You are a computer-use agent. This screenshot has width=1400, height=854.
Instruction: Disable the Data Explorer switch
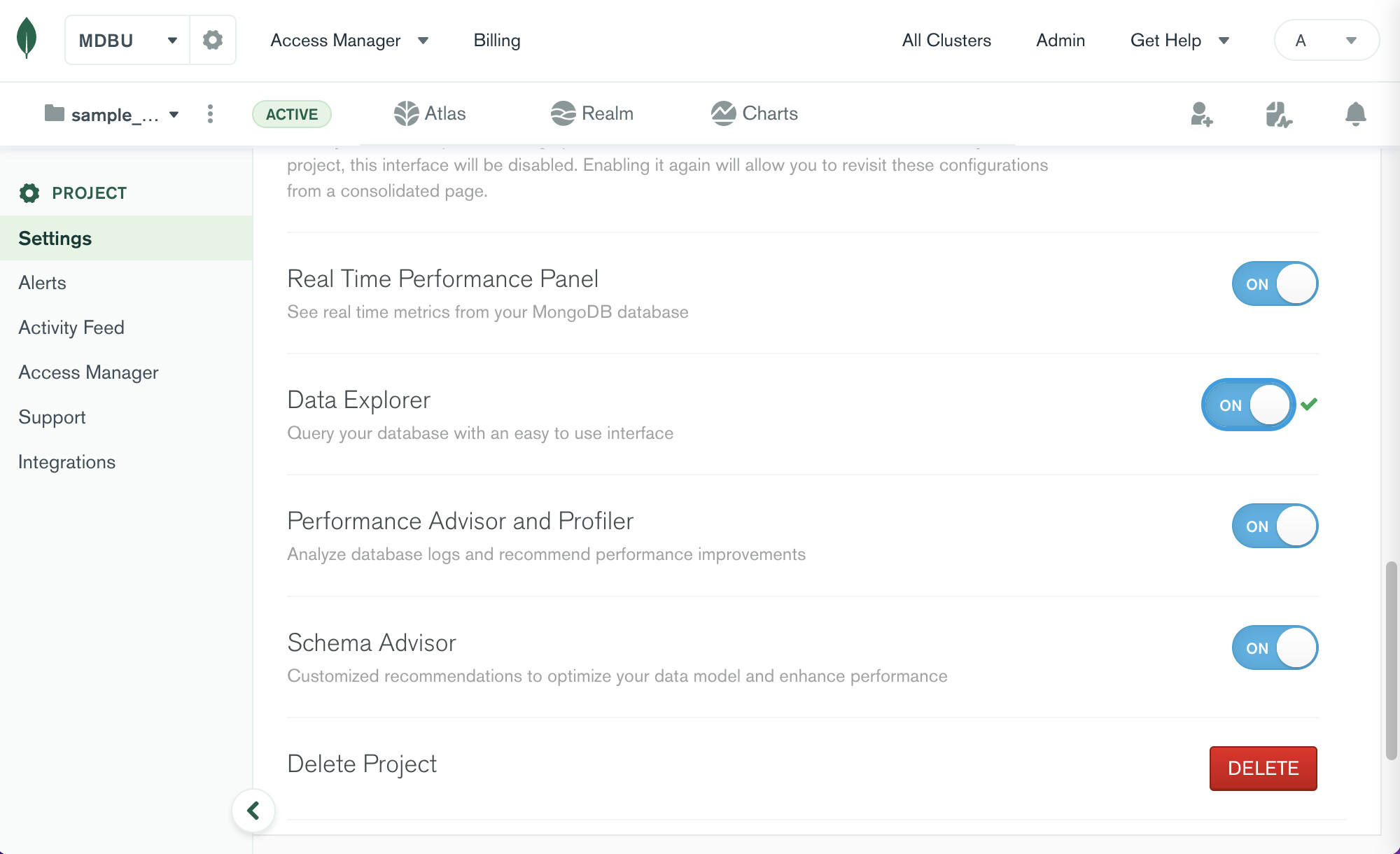[1249, 405]
